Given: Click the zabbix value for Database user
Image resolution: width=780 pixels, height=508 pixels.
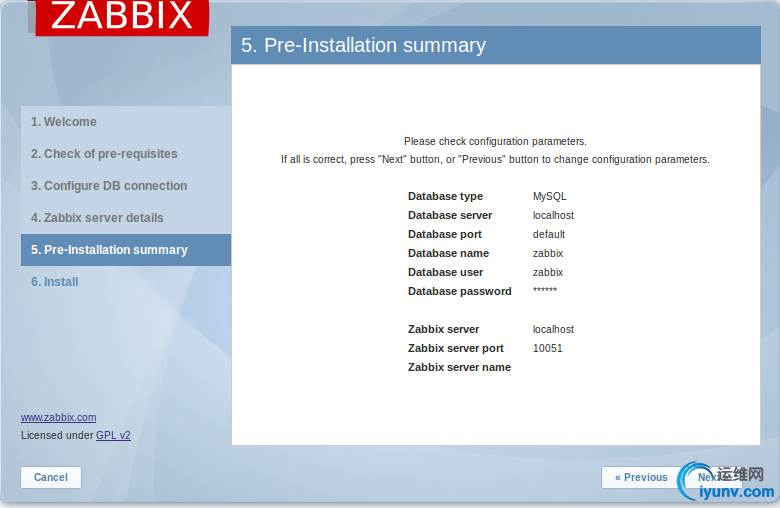Looking at the screenshot, I should point(548,272).
